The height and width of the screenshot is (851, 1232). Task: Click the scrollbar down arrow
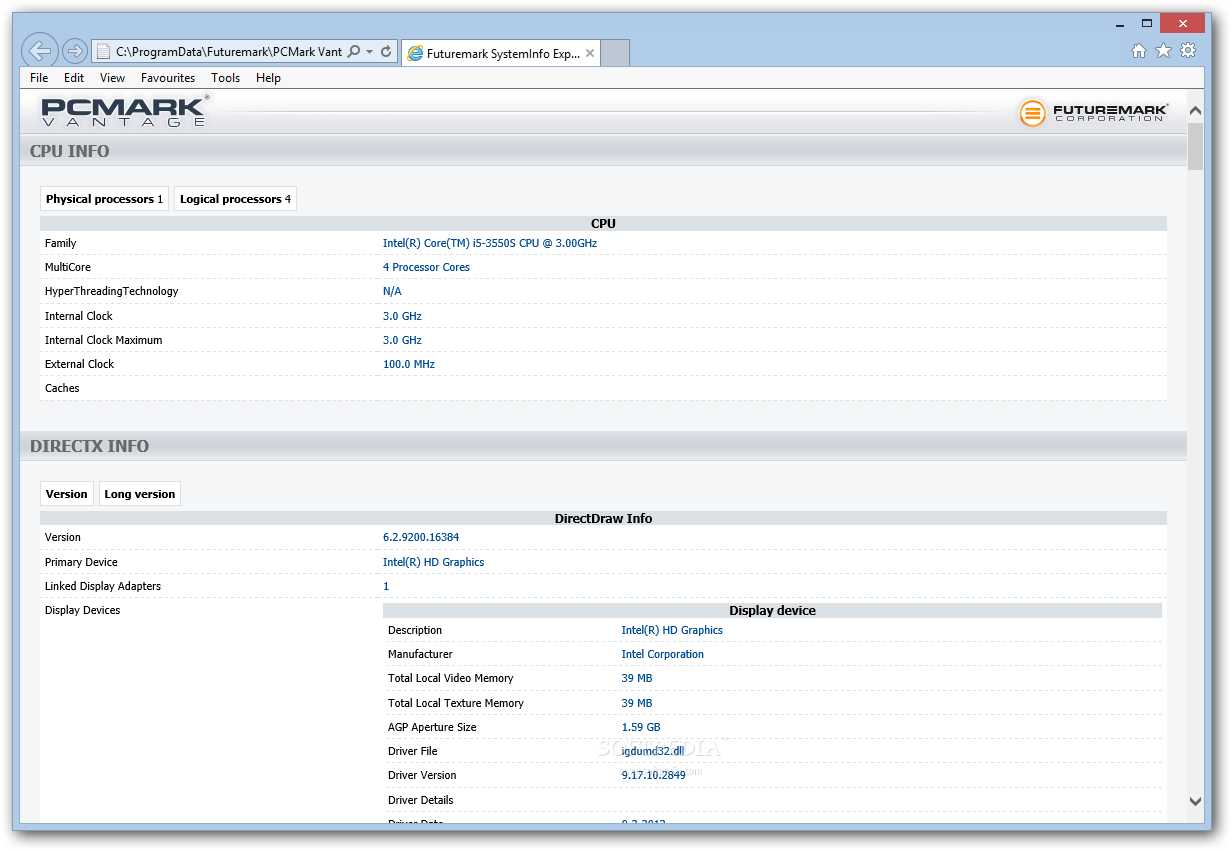point(1195,800)
